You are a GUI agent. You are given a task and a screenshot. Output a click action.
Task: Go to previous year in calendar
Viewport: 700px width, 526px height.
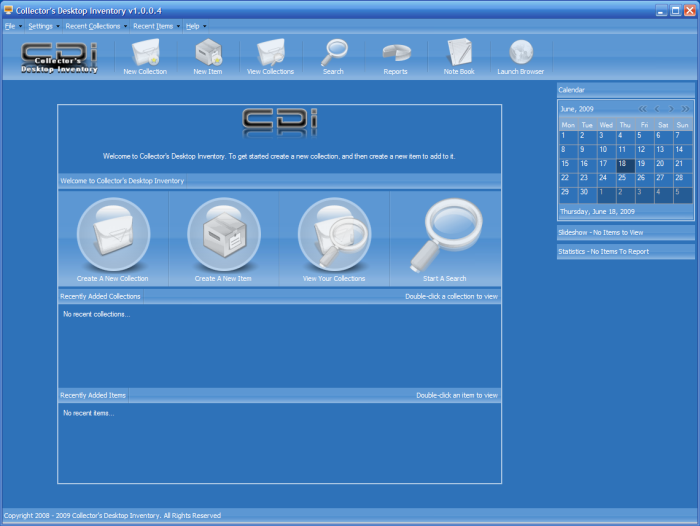(642, 109)
